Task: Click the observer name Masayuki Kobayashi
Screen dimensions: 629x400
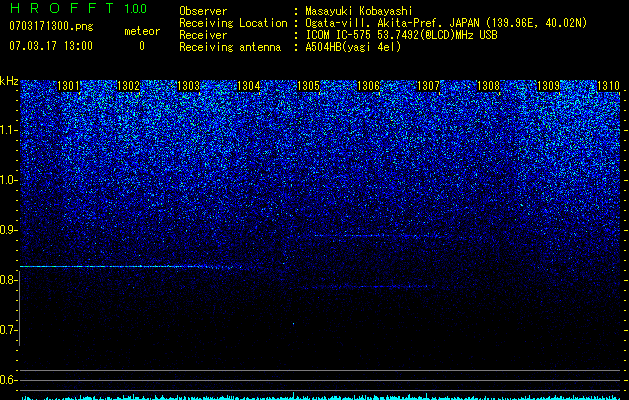Action: (x=359, y=11)
